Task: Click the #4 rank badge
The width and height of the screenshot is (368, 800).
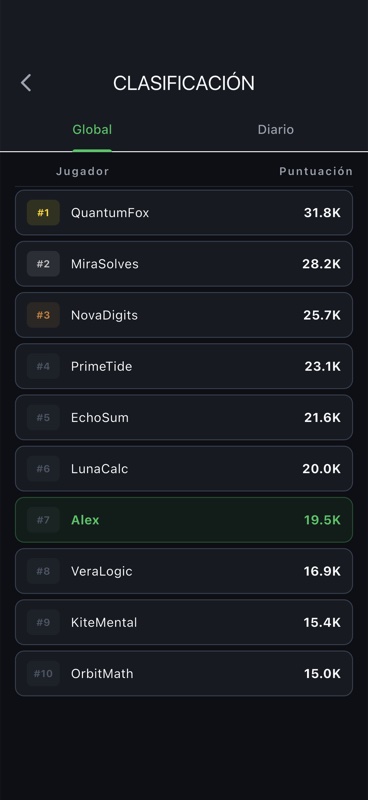Action: click(x=43, y=366)
